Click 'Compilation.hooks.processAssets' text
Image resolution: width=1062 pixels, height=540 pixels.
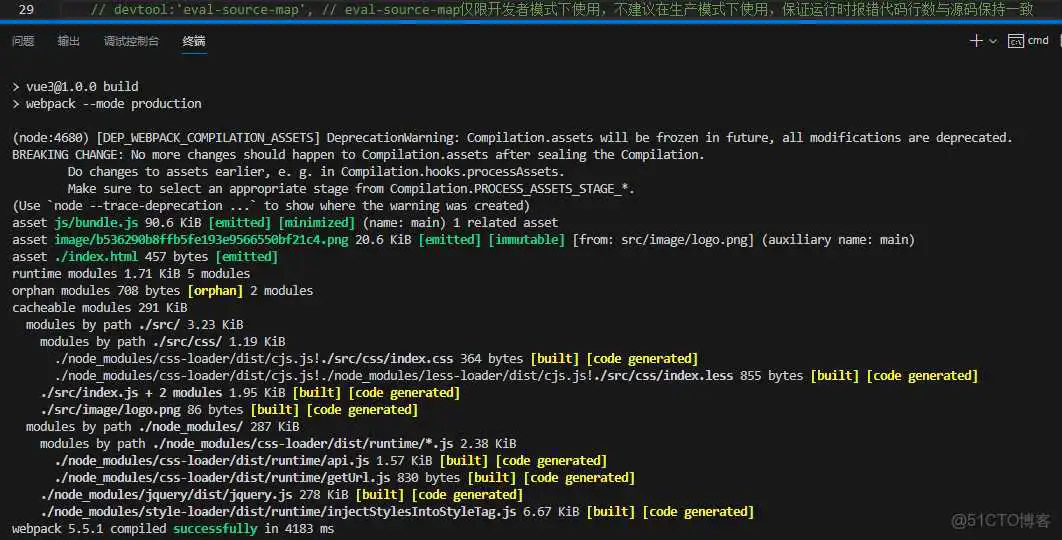point(450,171)
